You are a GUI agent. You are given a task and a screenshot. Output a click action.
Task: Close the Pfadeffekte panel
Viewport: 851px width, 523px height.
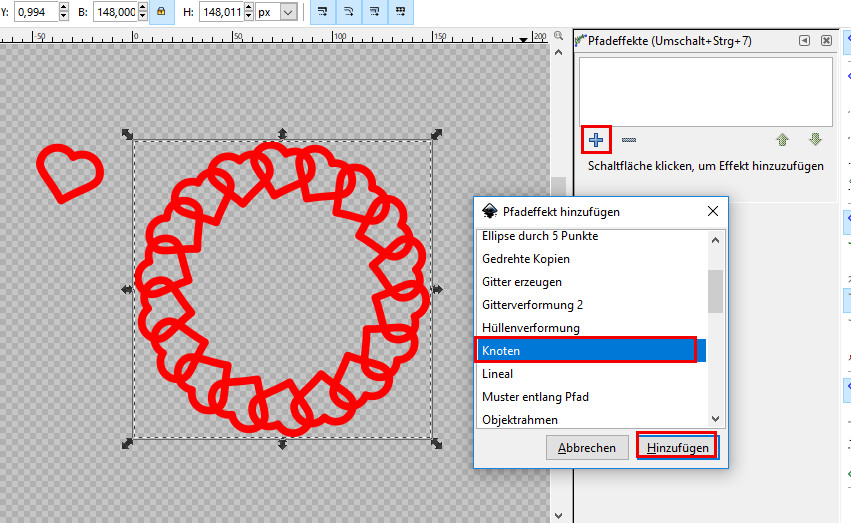[826, 41]
